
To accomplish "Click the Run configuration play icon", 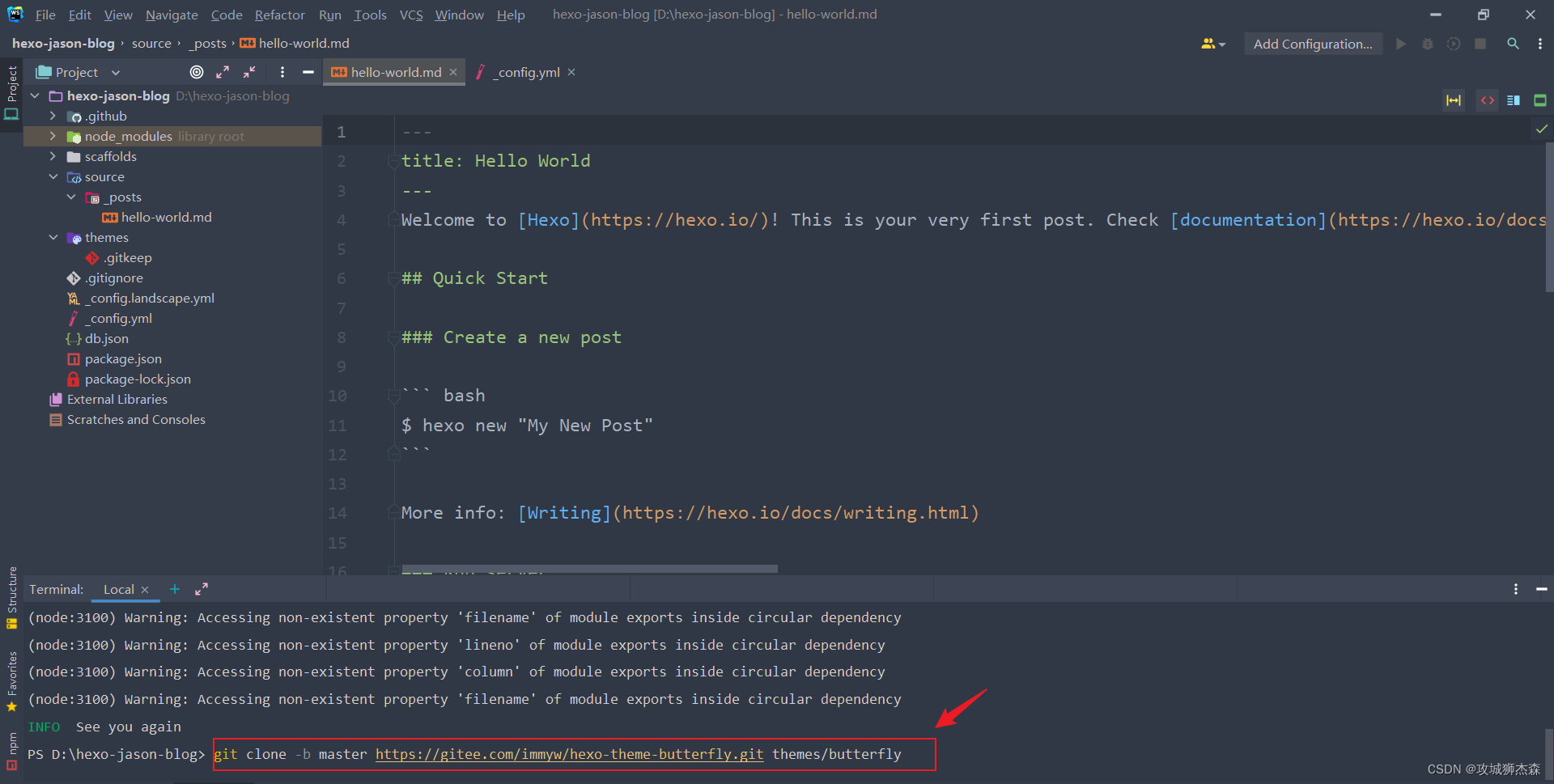I will (1401, 44).
